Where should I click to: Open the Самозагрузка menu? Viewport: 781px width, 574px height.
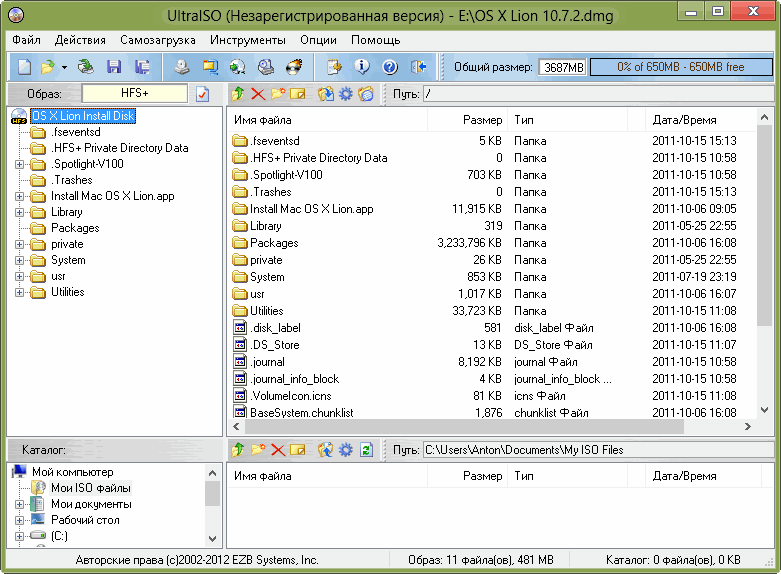tap(158, 40)
